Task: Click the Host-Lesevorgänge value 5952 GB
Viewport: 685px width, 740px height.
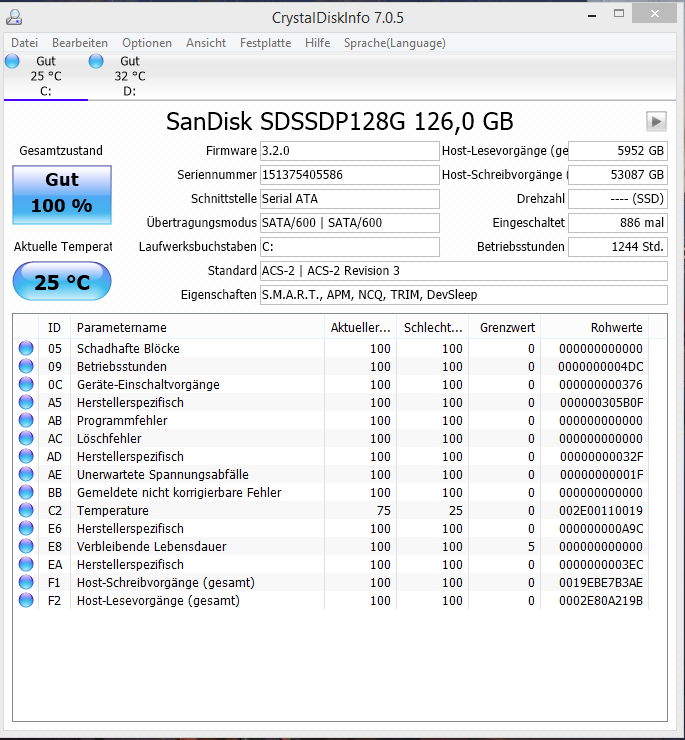Action: [x=618, y=151]
